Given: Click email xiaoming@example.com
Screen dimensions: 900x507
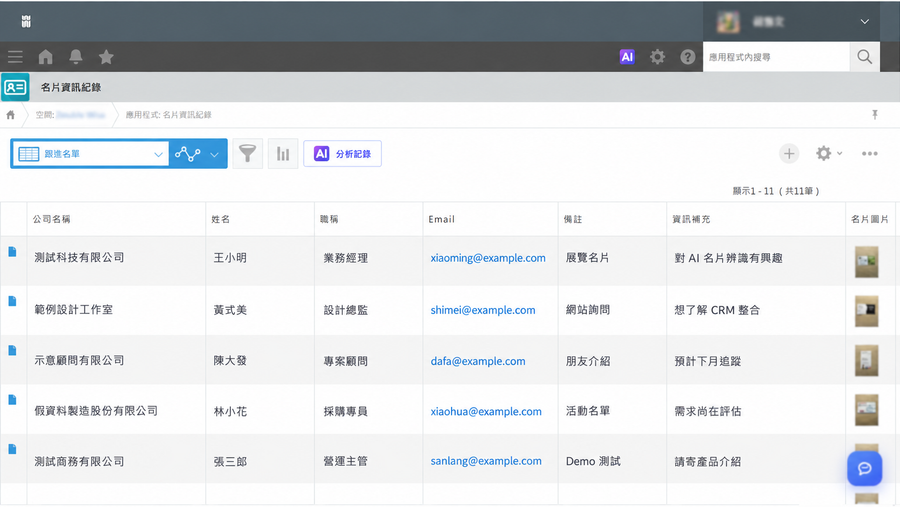Looking at the screenshot, I should point(488,258).
